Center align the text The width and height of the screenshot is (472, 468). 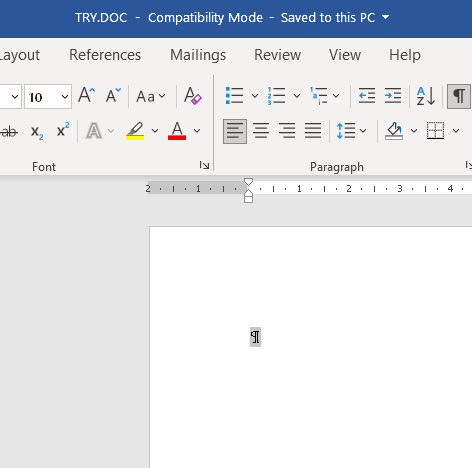point(261,131)
